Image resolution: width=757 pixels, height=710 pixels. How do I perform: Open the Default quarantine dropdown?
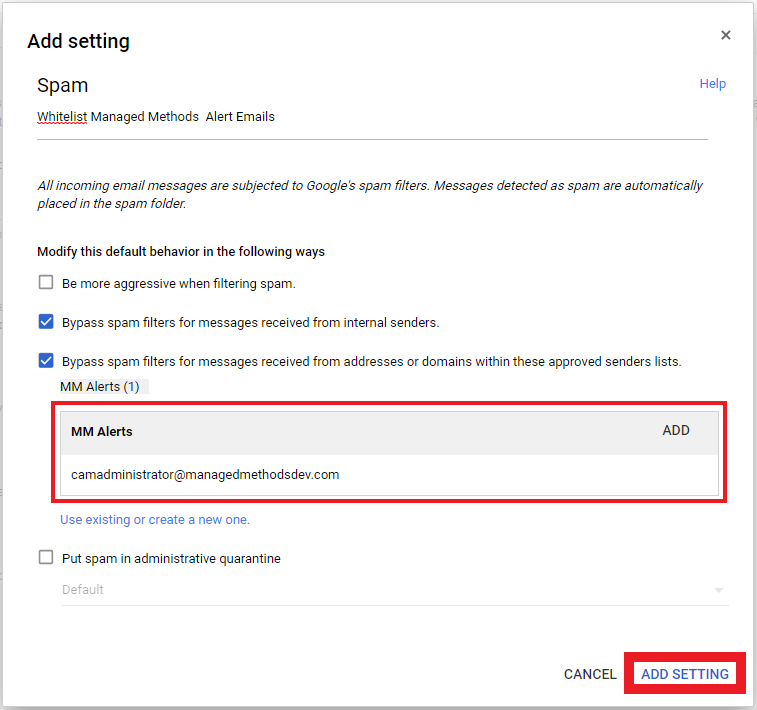tap(390, 590)
